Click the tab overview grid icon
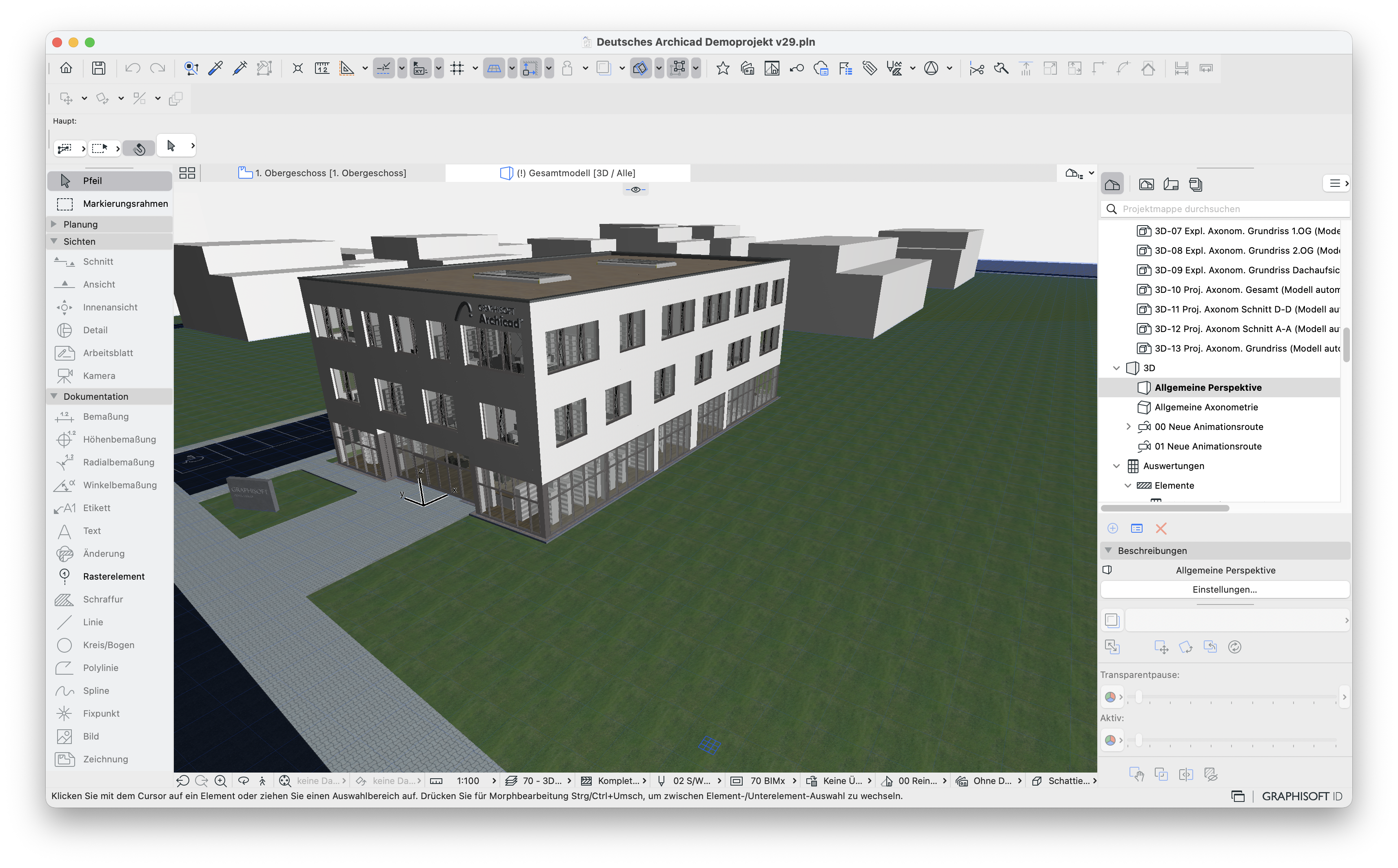This screenshot has height=868, width=1398. [x=187, y=173]
